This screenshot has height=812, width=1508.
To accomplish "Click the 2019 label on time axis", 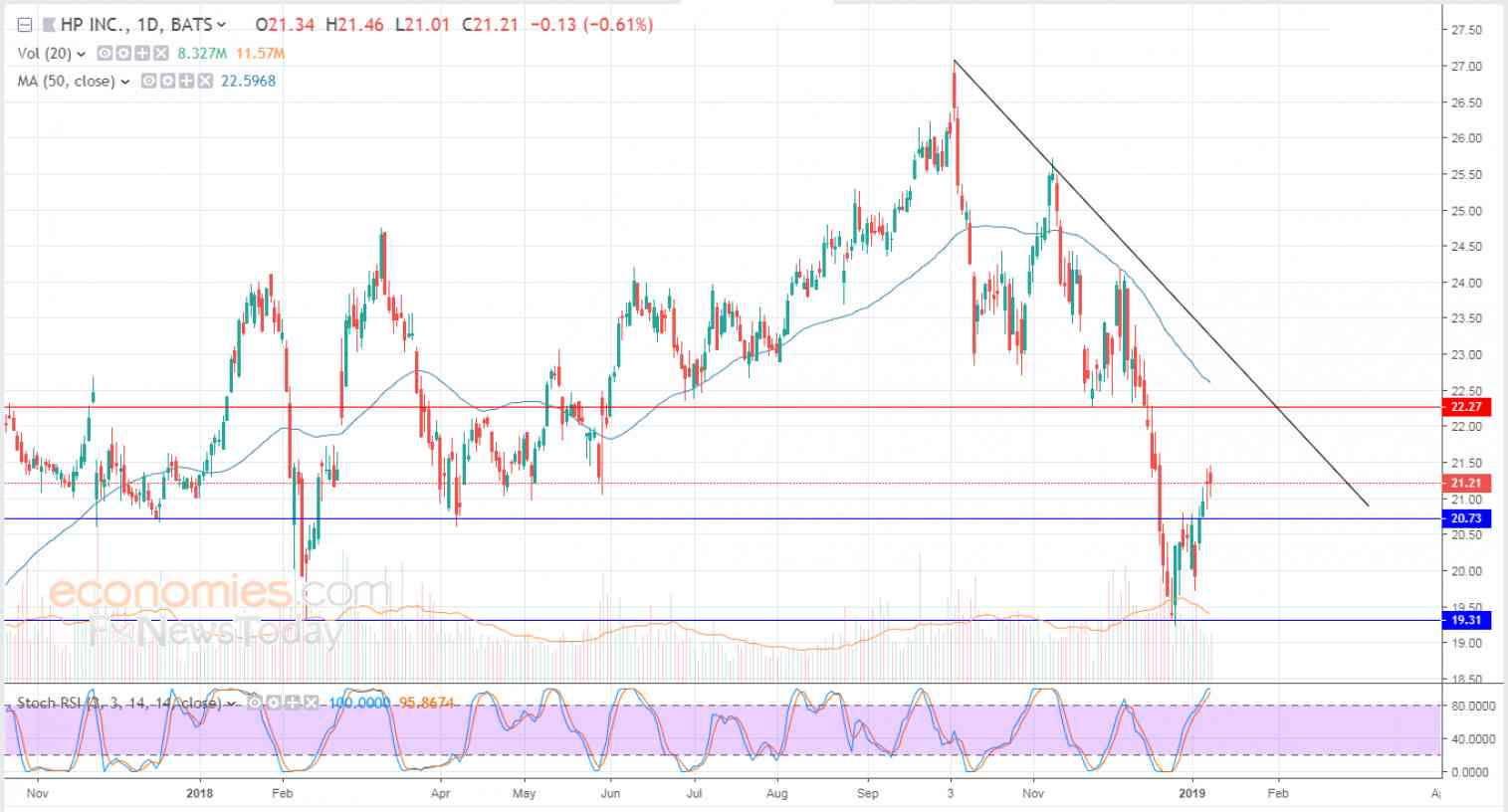I will [x=1192, y=793].
